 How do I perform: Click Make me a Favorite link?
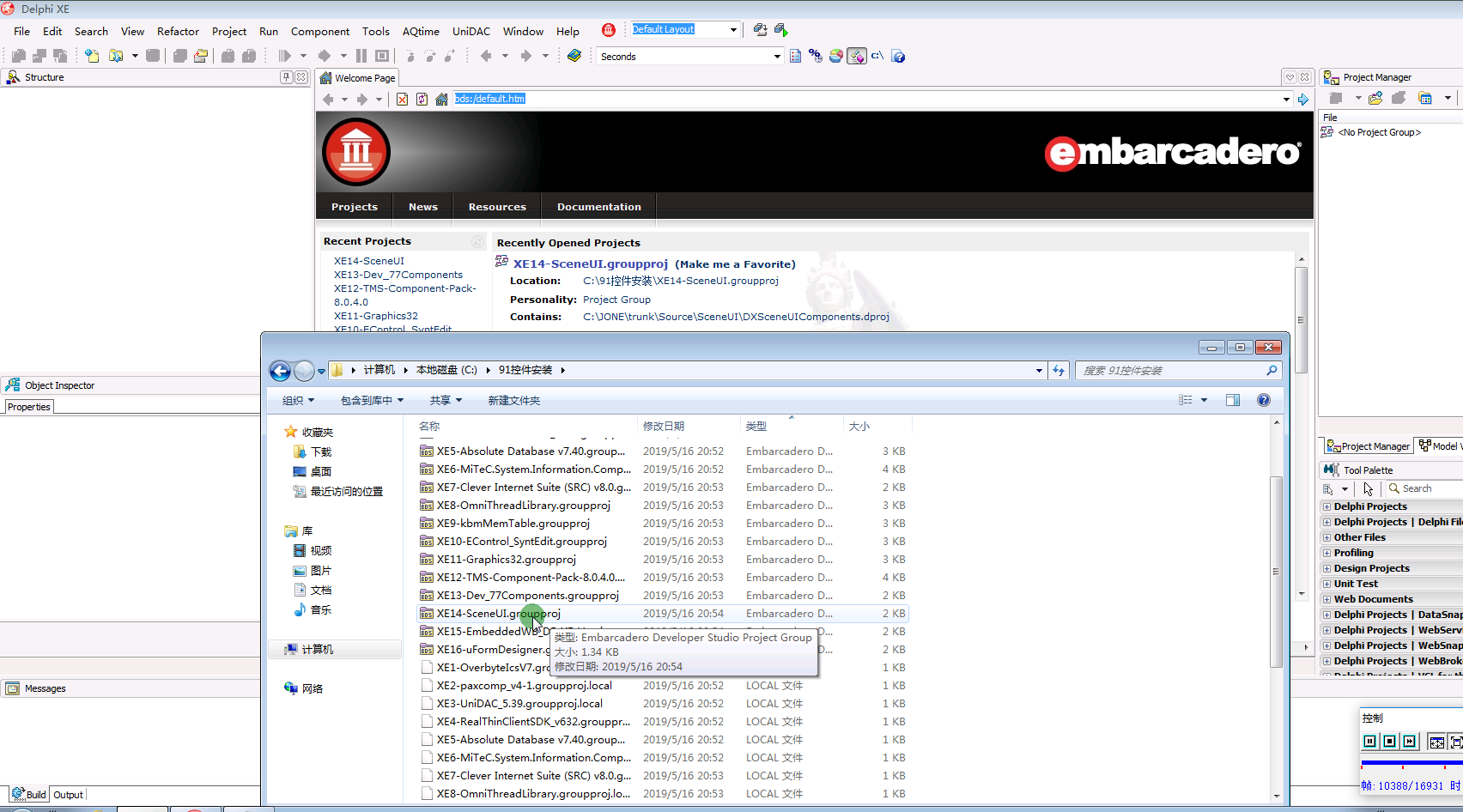[735, 264]
